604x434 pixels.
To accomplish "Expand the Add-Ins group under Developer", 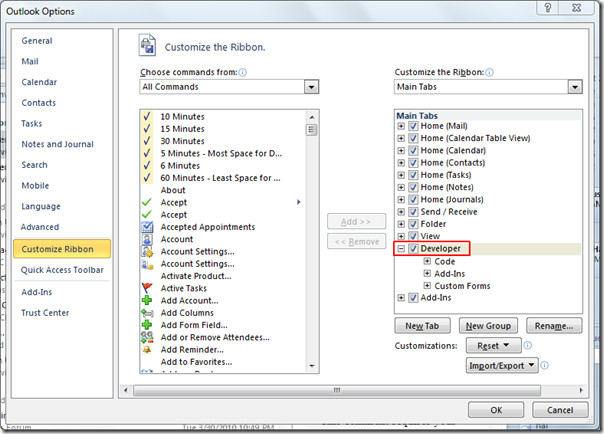I will (427, 273).
